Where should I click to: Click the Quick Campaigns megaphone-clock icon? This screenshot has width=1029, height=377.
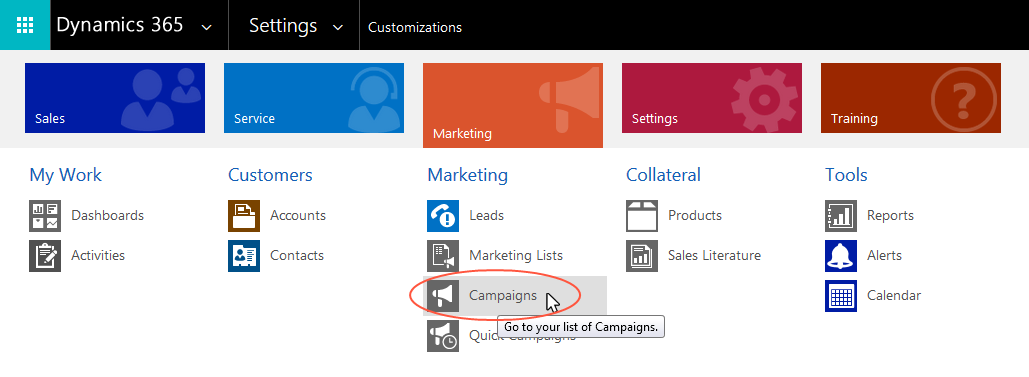[x=443, y=336]
